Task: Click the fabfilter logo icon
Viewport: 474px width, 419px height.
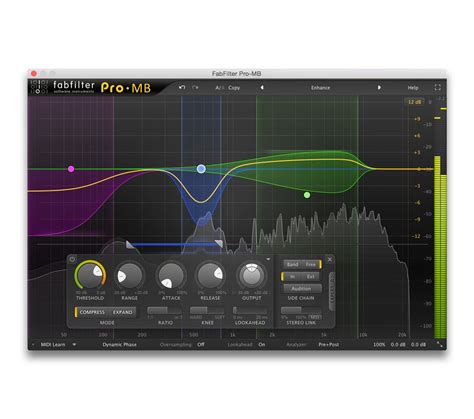Action: (39, 87)
